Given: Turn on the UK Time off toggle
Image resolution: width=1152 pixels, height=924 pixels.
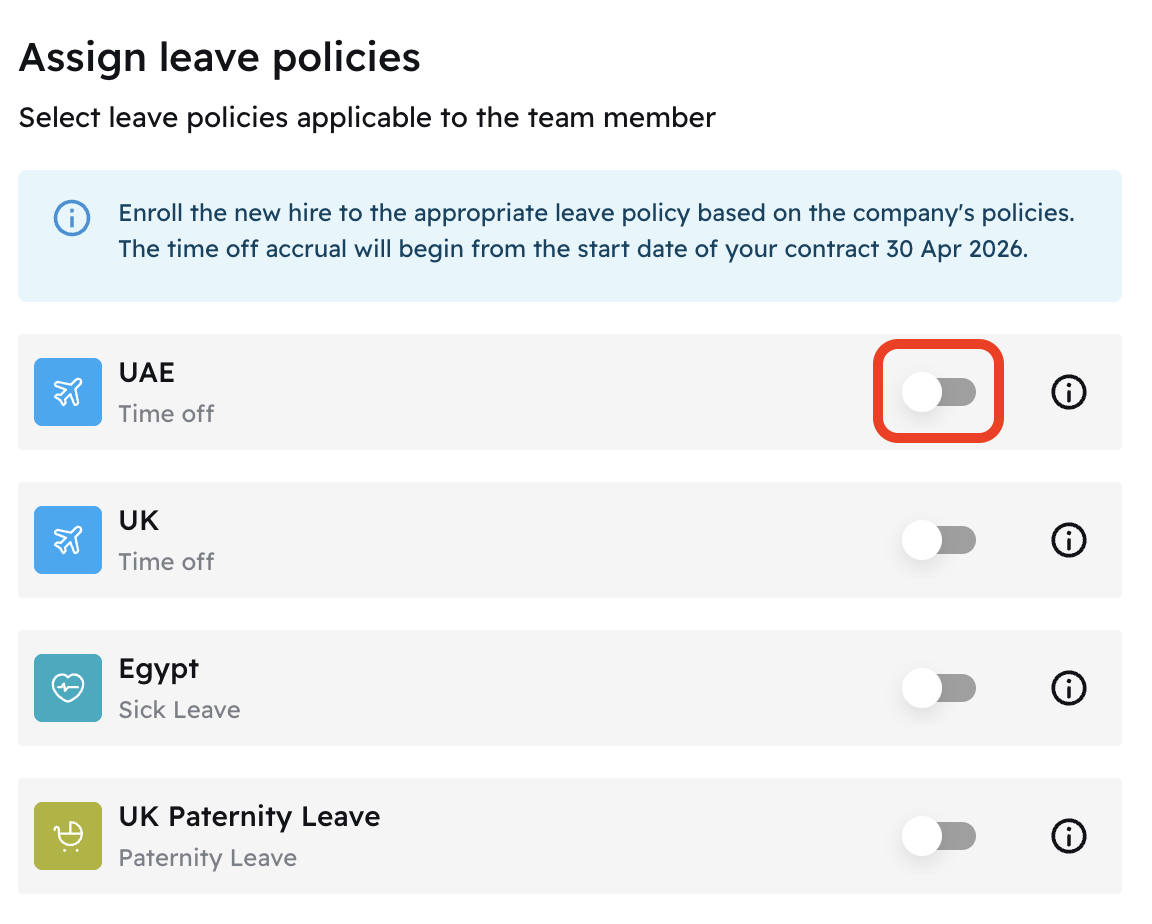Looking at the screenshot, I should click(x=939, y=540).
